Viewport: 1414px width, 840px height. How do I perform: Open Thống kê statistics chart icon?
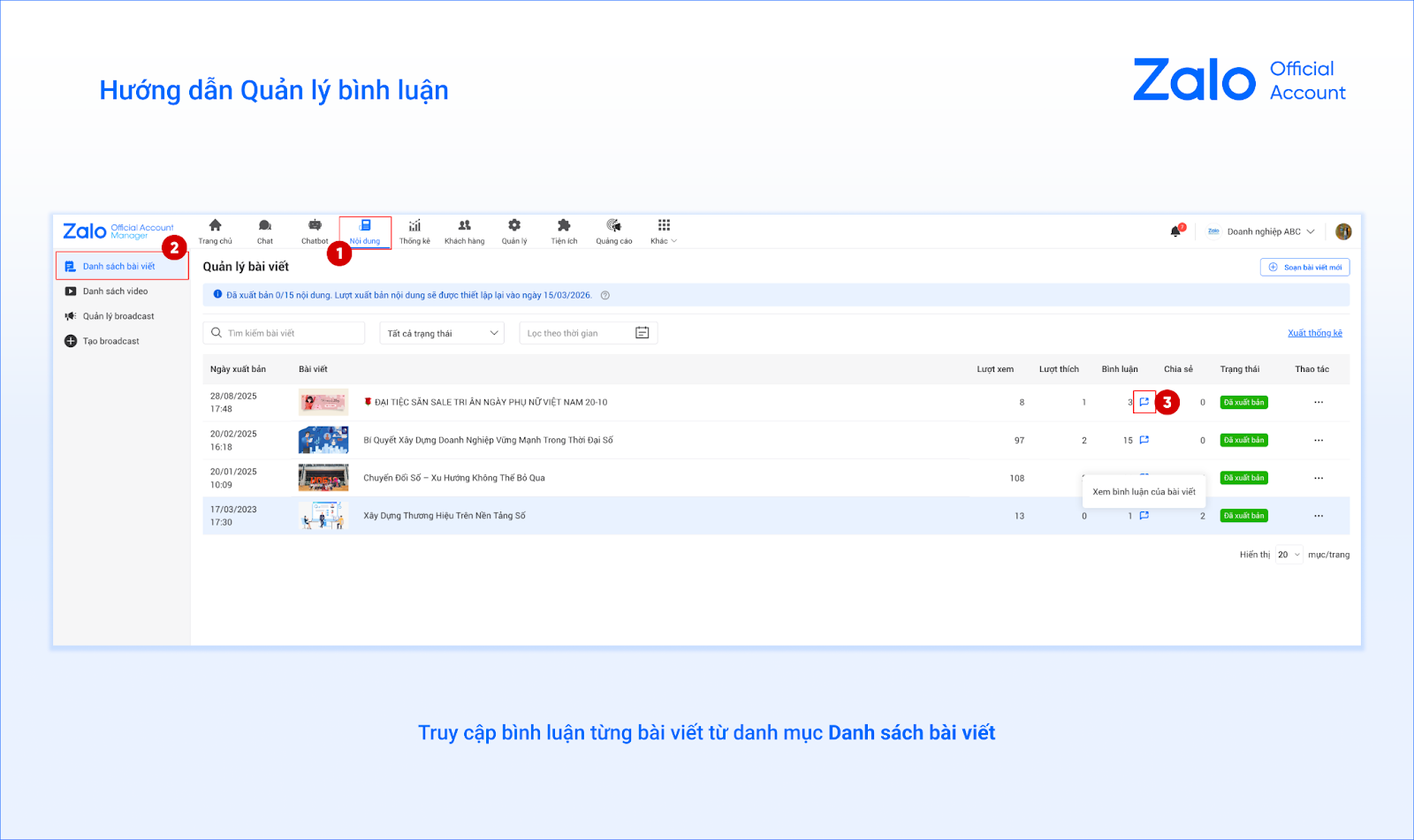[x=414, y=226]
